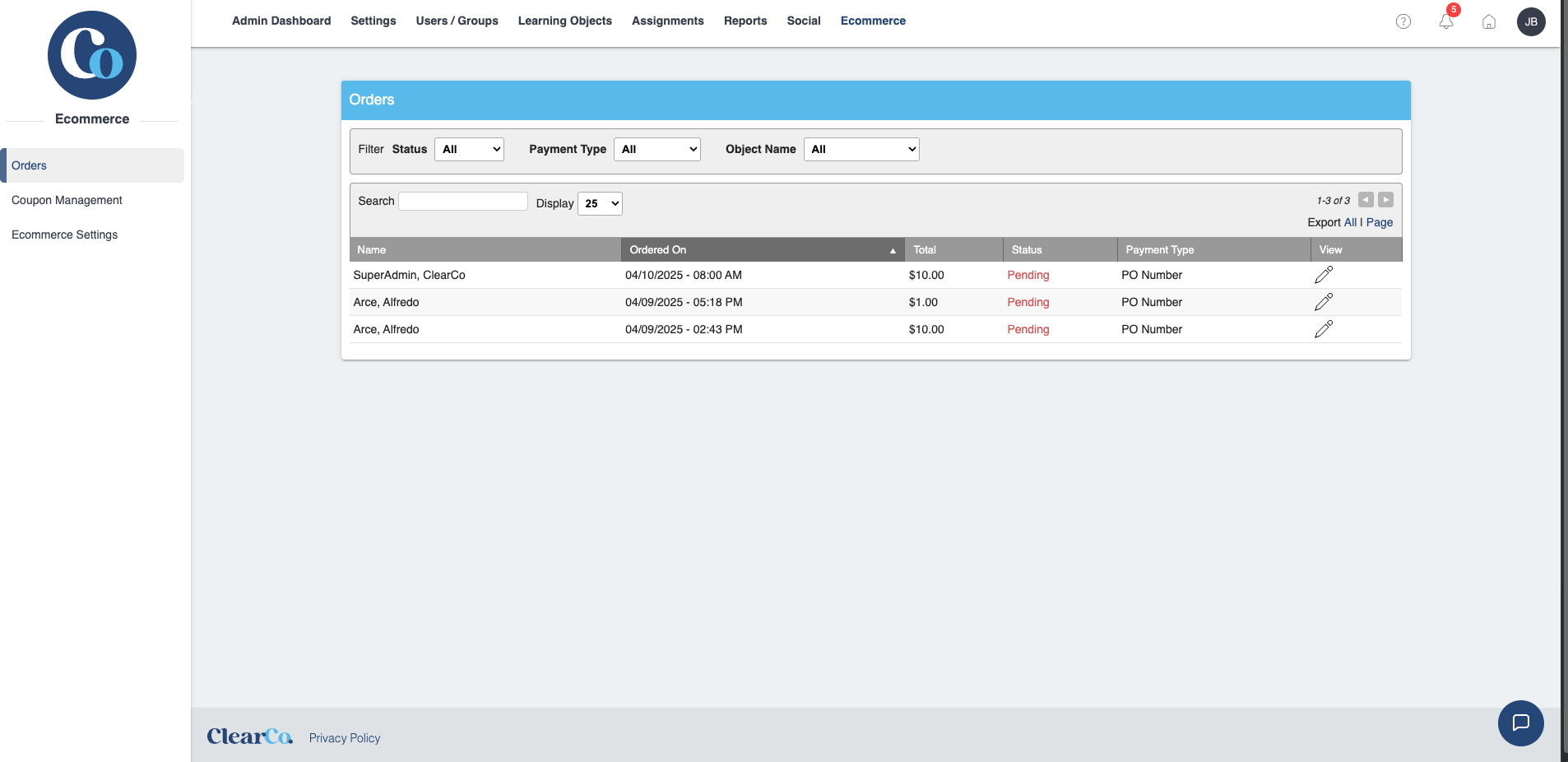
Task: Click the Orders panel title
Action: click(x=372, y=100)
